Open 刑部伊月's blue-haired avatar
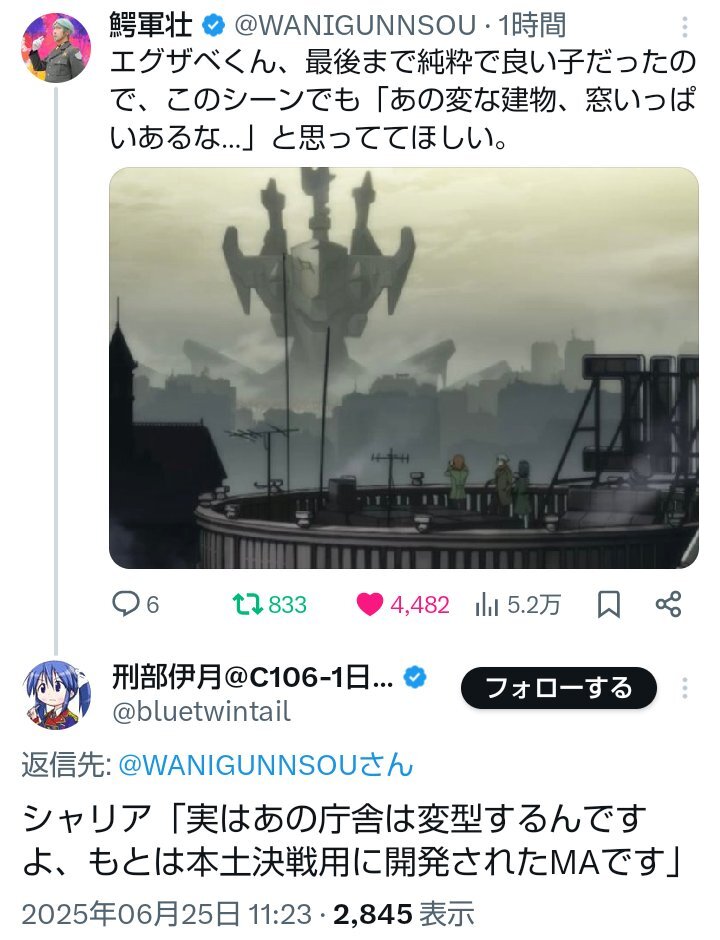Image resolution: width=720 pixels, height=940 pixels. click(x=56, y=695)
